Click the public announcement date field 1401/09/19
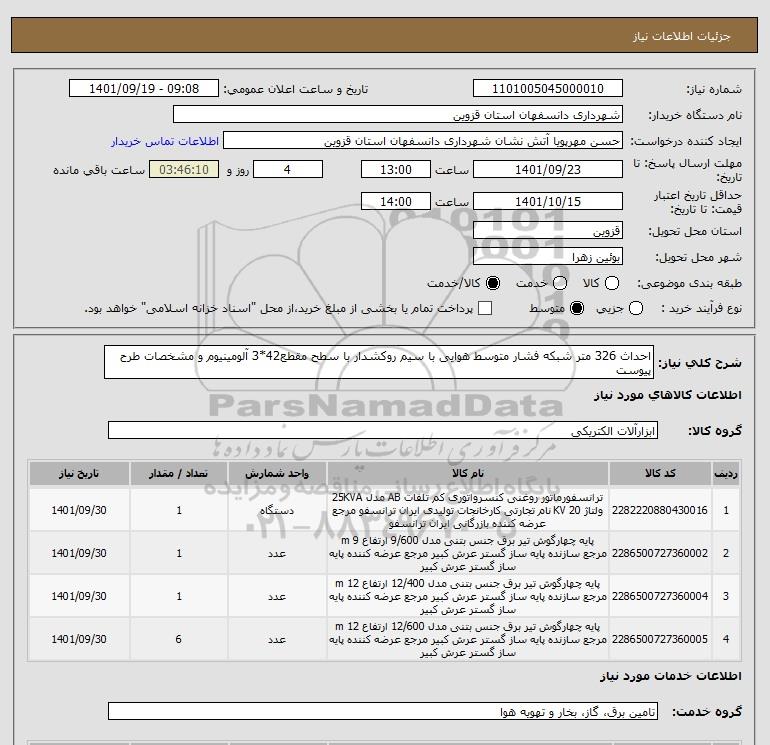 [144, 88]
